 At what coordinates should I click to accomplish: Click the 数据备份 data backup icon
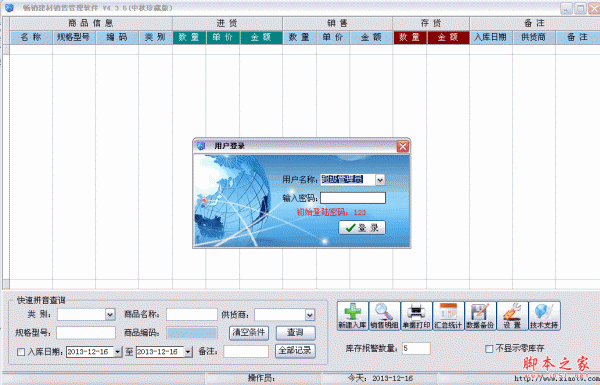tap(480, 316)
